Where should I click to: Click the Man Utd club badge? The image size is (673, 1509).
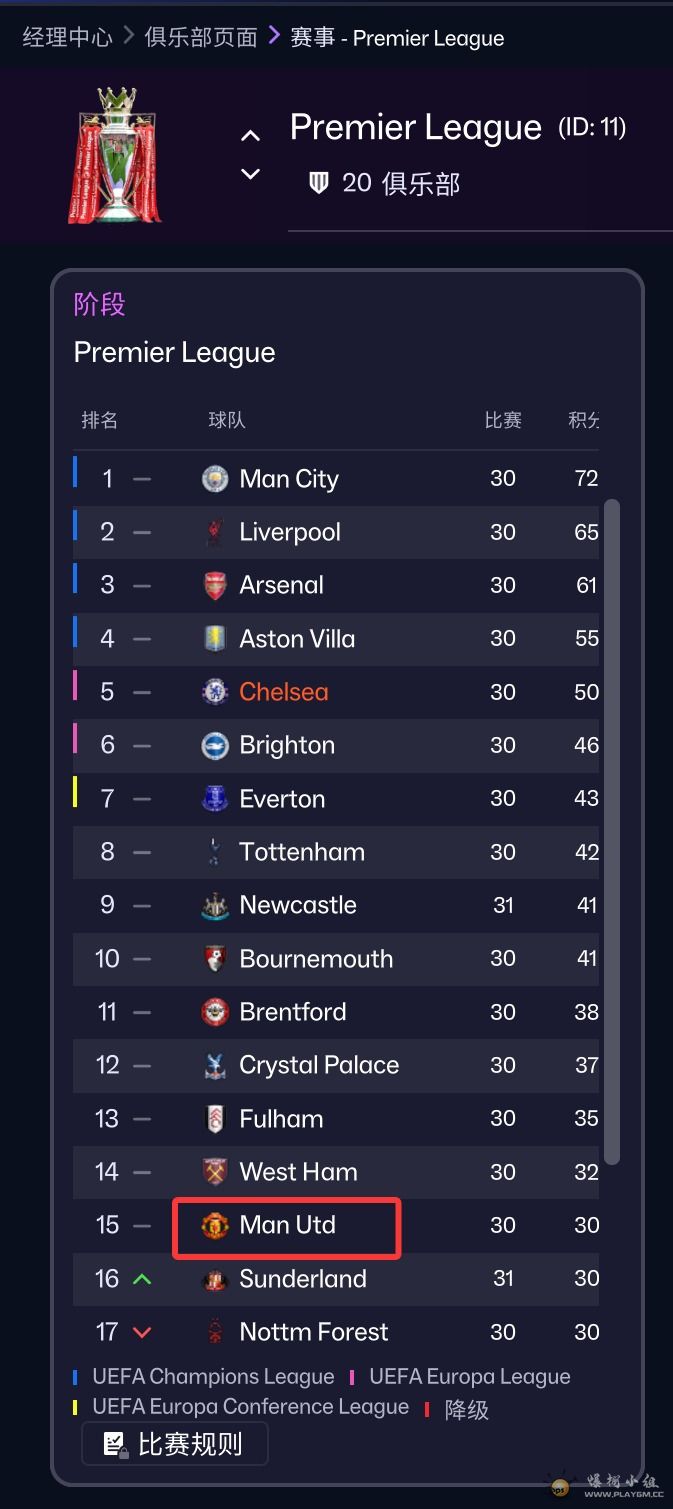(215, 1225)
